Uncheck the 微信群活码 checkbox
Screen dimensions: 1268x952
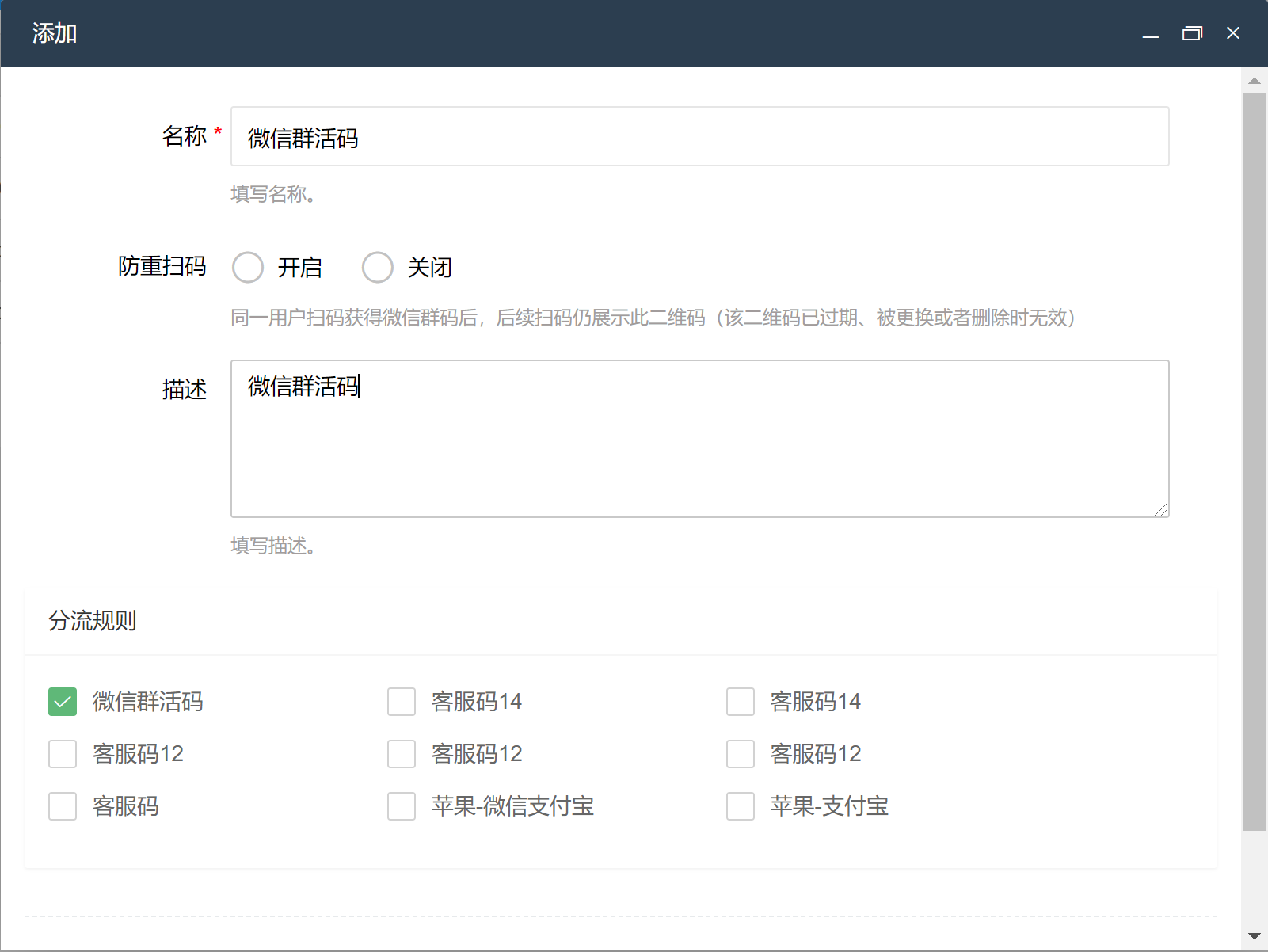click(63, 702)
